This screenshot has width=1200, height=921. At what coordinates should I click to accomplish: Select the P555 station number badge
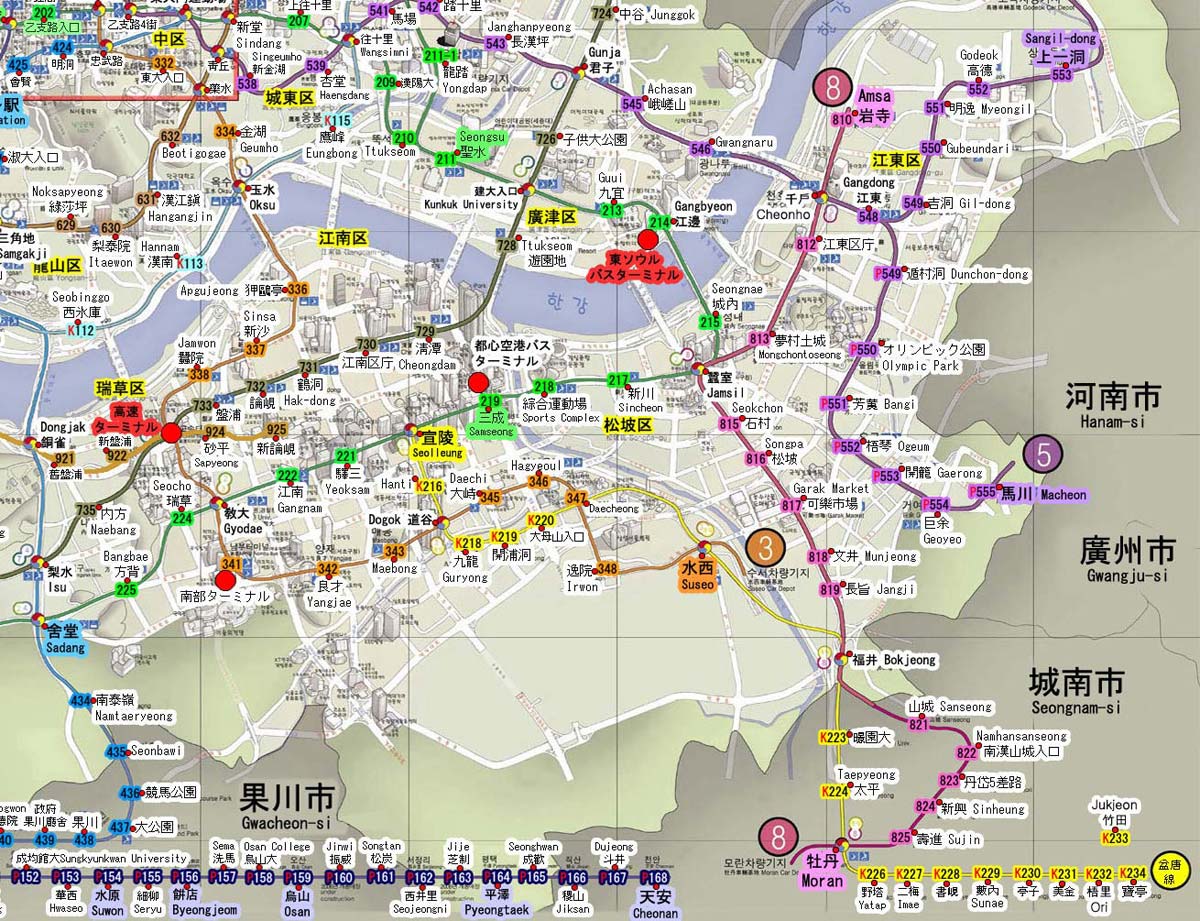tap(983, 493)
